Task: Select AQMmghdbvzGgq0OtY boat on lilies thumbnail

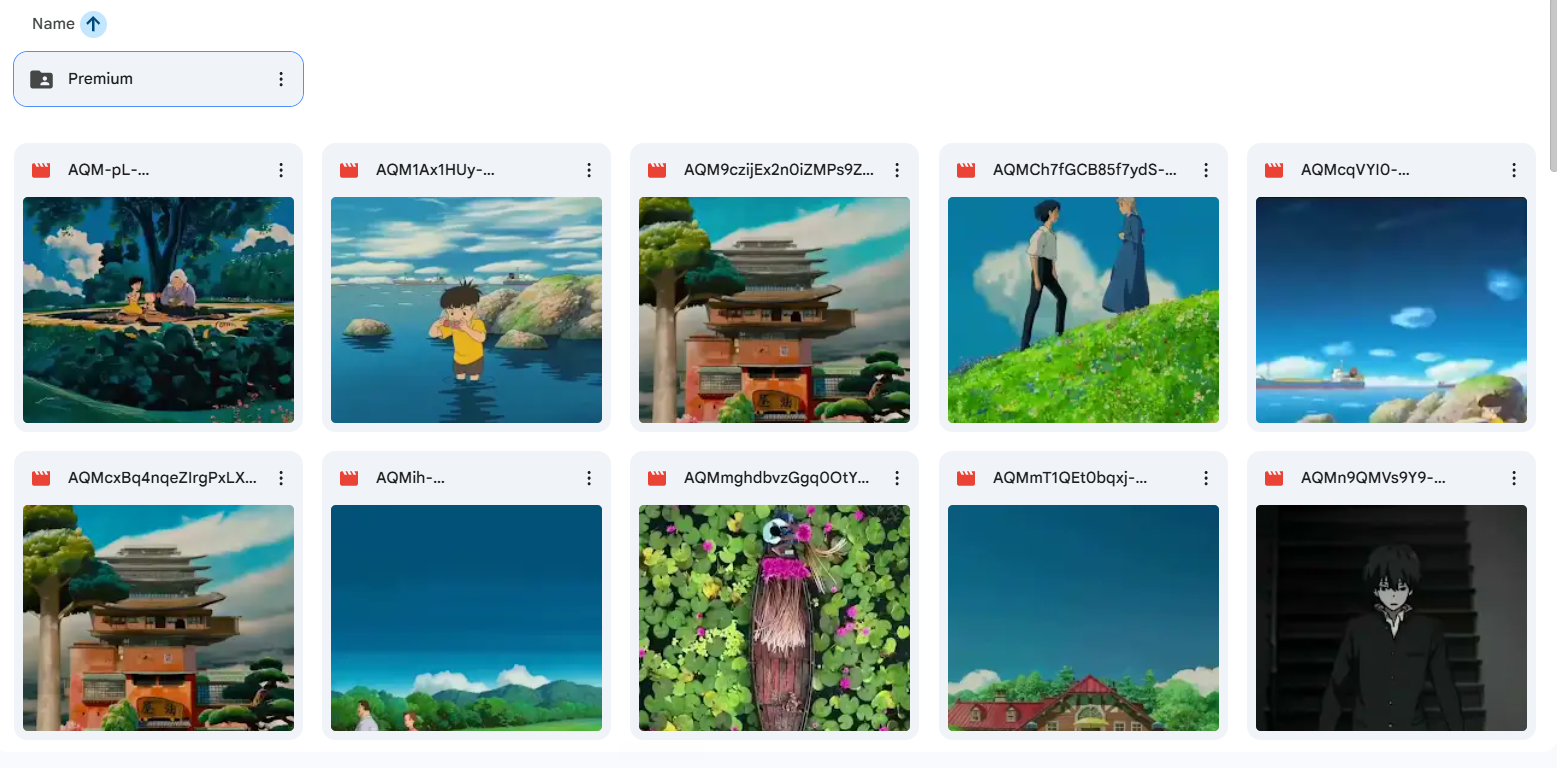Action: [774, 618]
